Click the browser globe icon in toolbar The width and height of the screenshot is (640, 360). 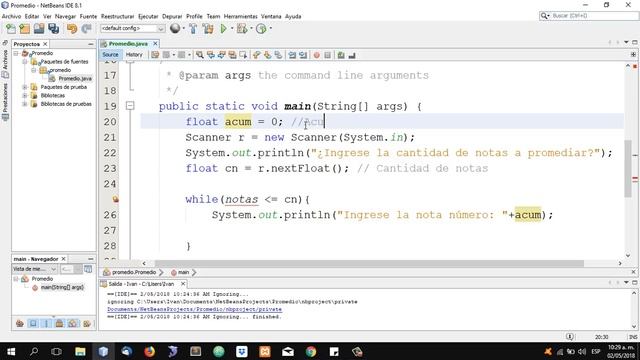175,28
